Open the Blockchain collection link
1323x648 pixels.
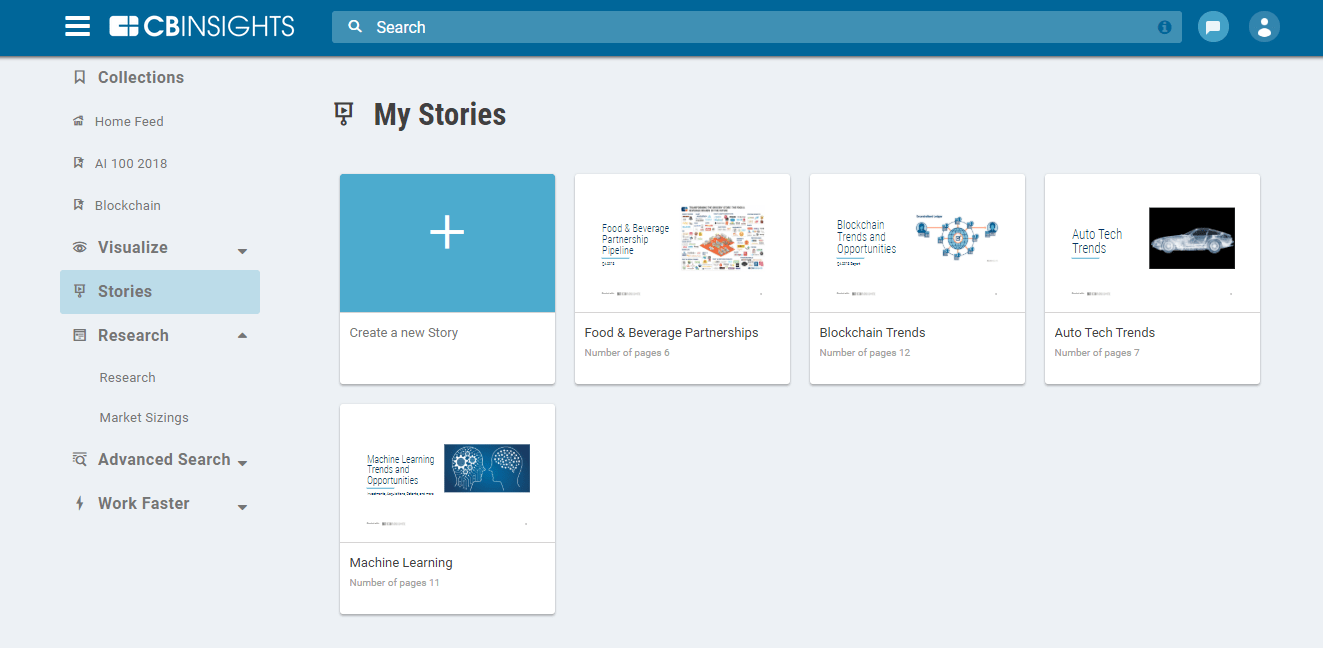127,205
